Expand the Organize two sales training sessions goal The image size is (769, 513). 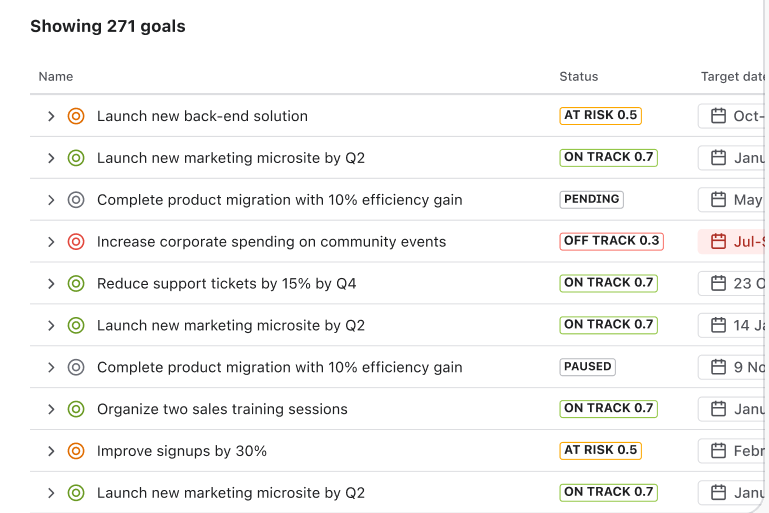tap(51, 409)
